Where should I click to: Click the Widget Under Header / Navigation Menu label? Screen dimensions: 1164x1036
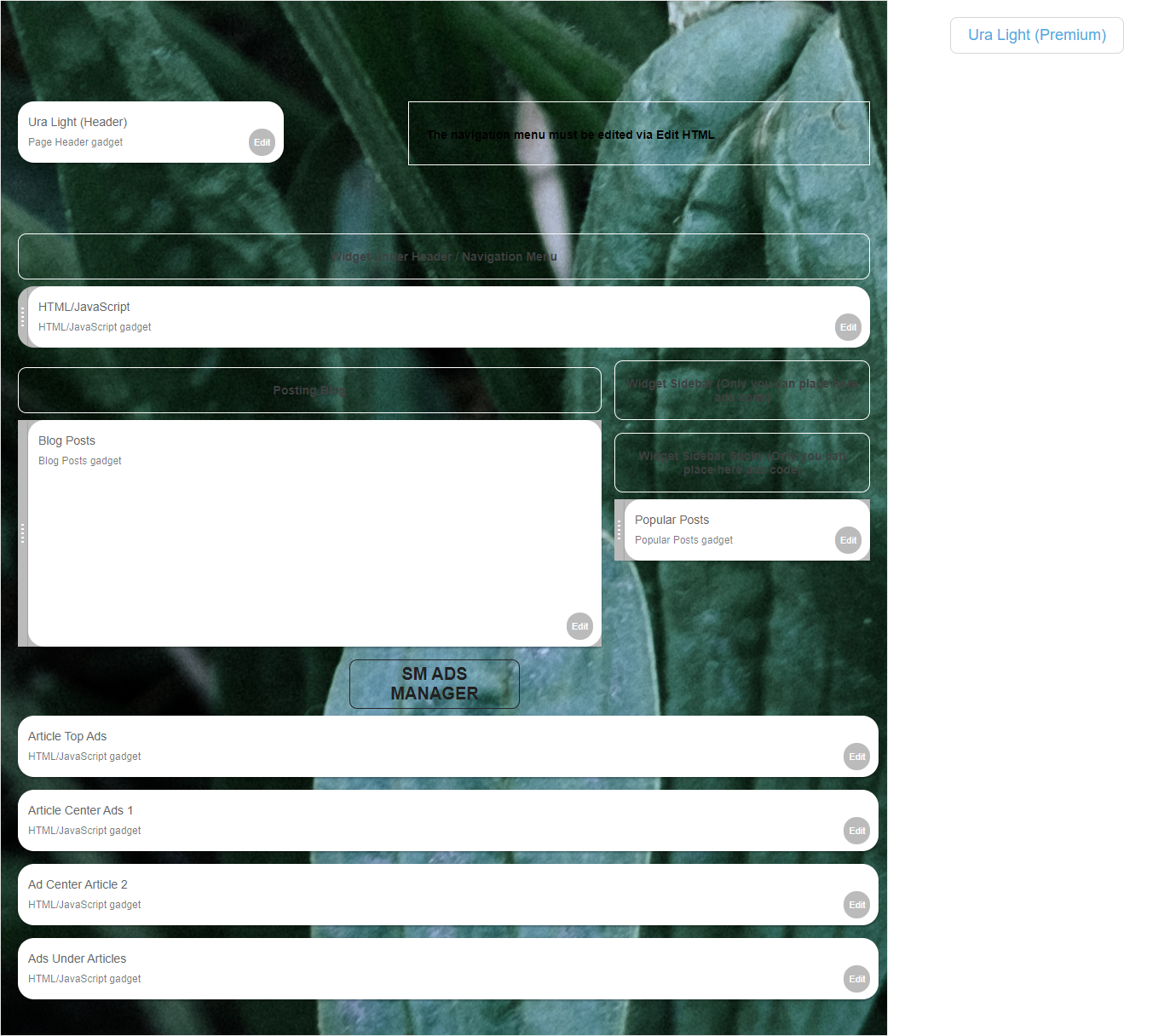pyautogui.click(x=444, y=256)
